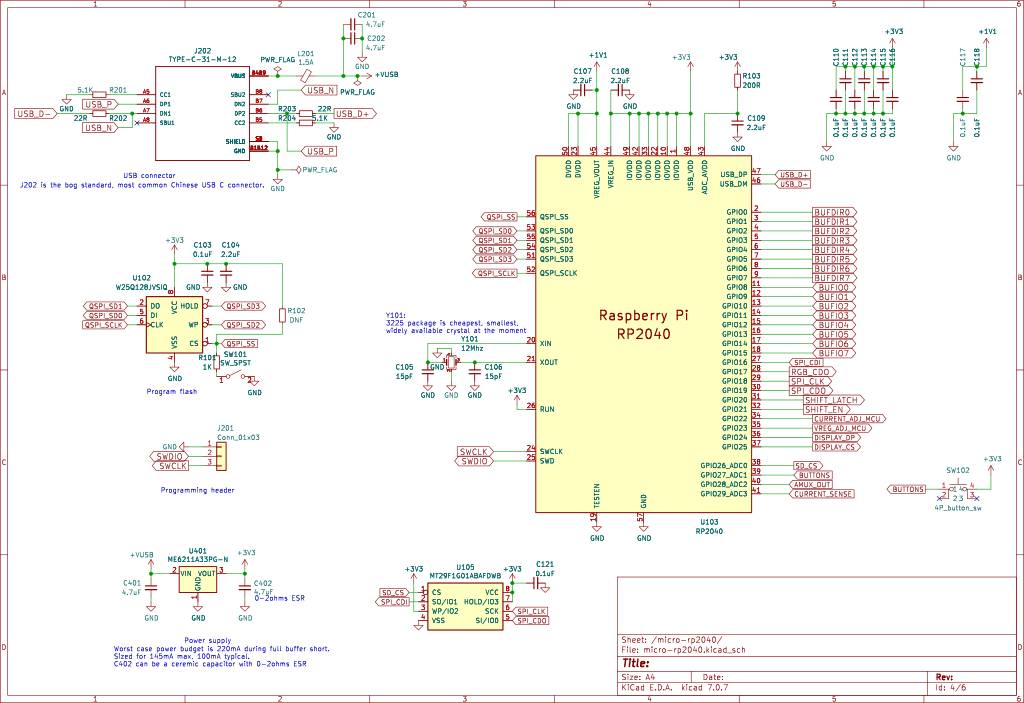Select the SHIFT_LATCH net label
The height and width of the screenshot is (703, 1024).
click(833, 401)
